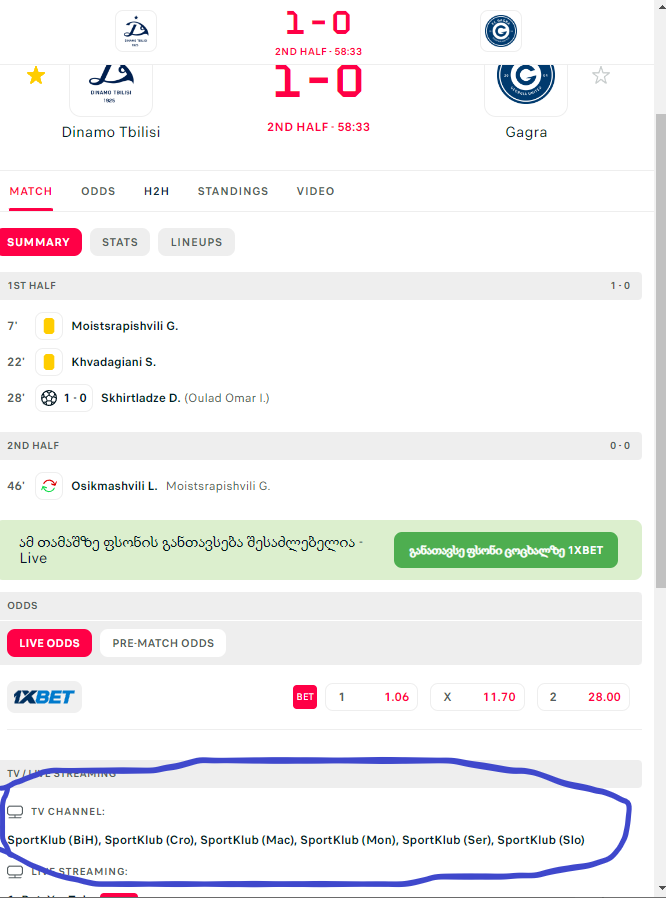666x898 pixels.
Task: Click the green 1XBET live bet button
Action: tap(506, 550)
